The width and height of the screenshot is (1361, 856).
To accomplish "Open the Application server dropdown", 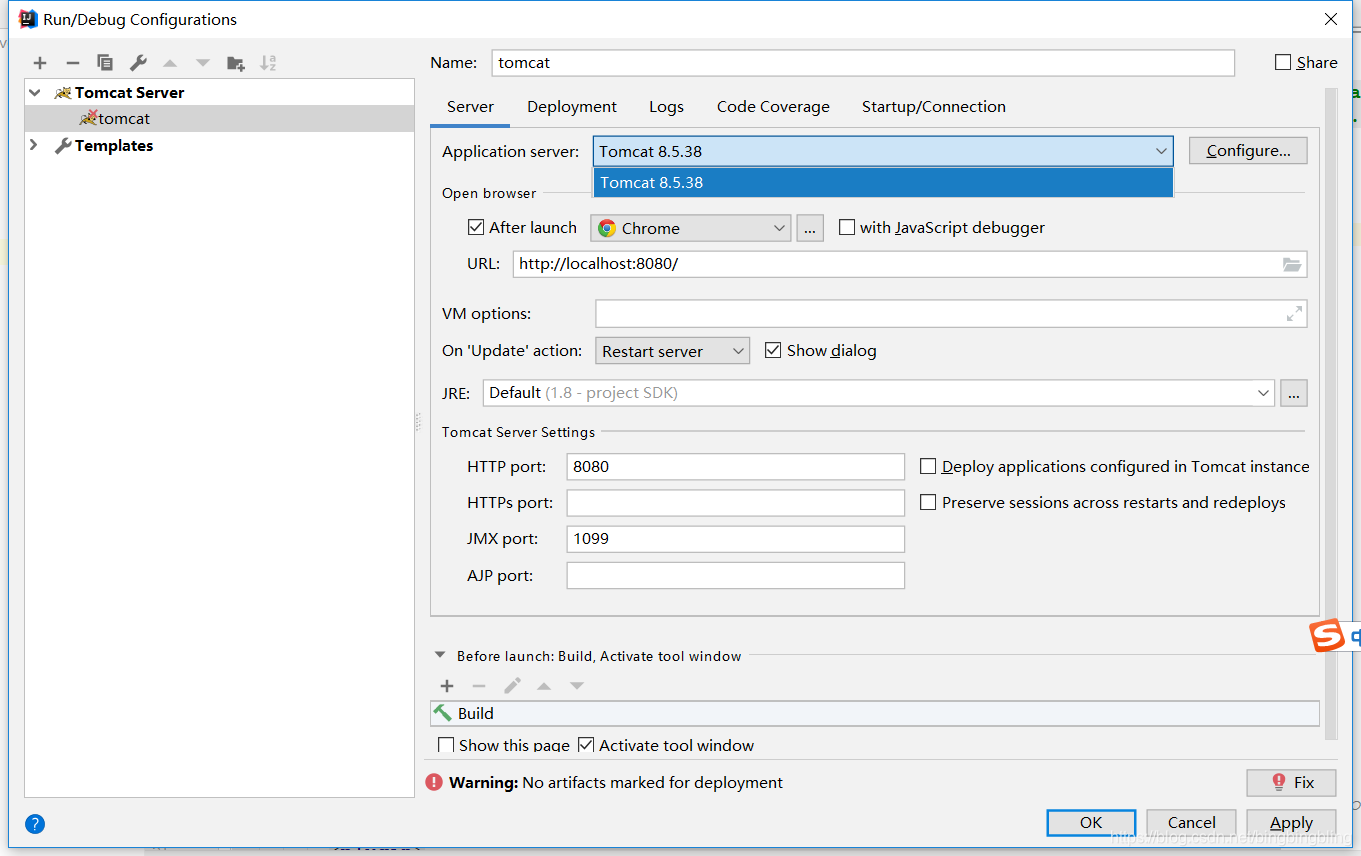I will click(x=883, y=151).
